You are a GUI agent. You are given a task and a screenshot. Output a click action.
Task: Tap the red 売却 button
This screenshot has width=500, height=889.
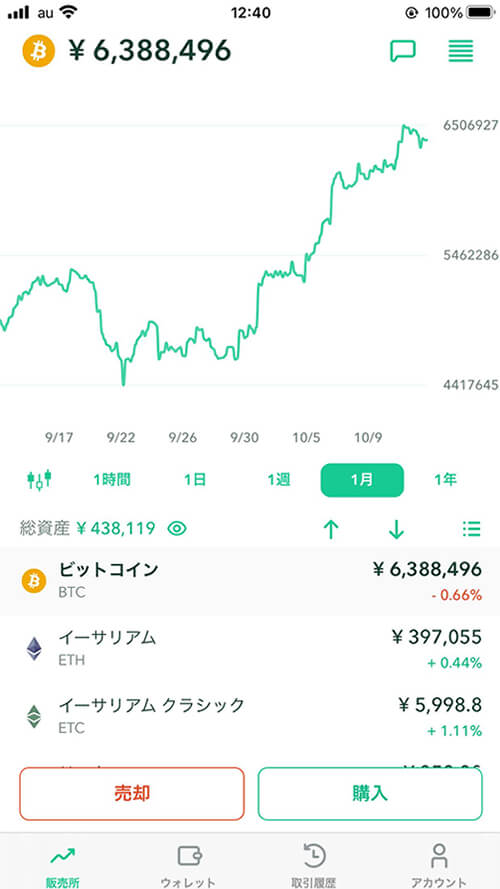[132, 794]
